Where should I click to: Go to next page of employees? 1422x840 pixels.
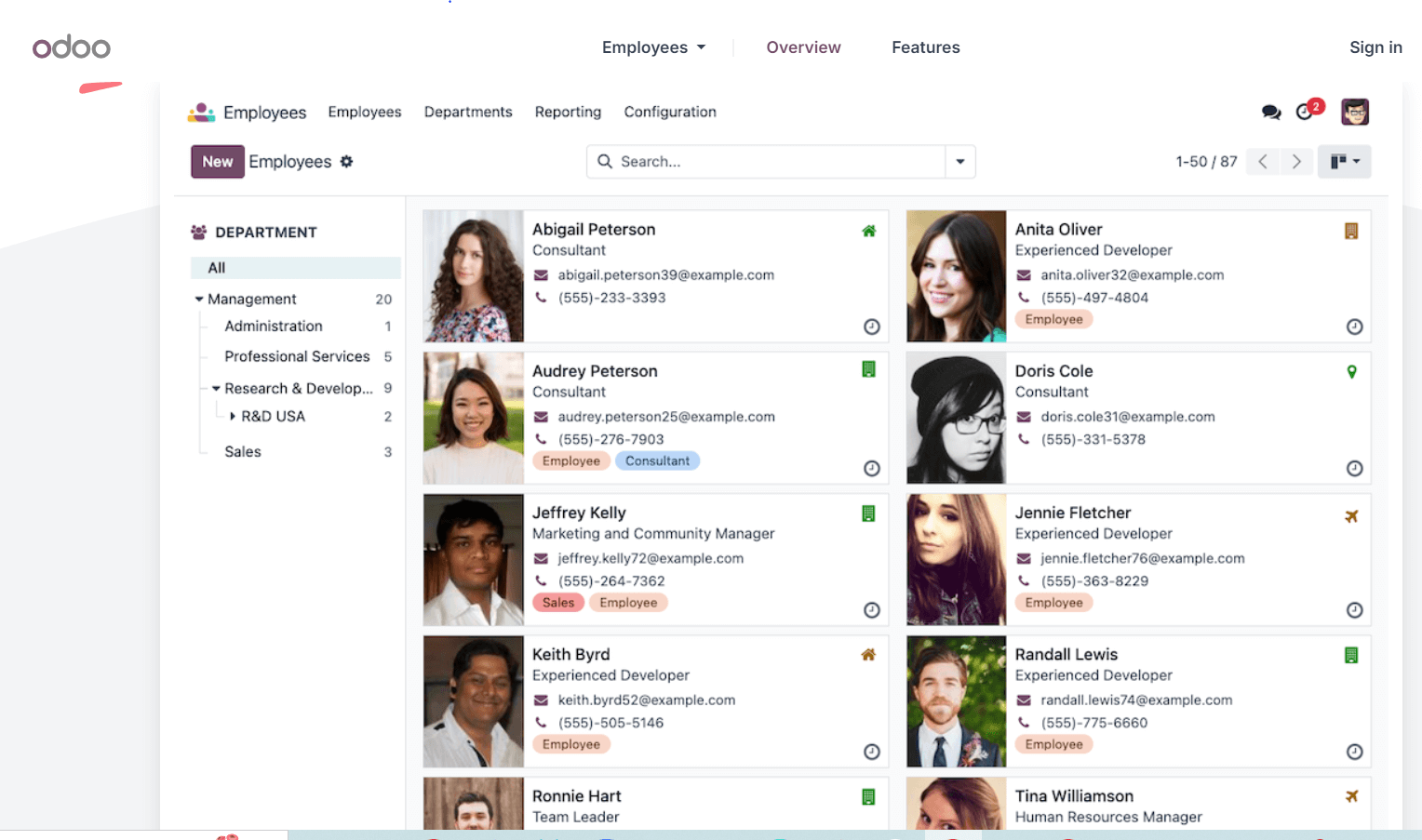pyautogui.click(x=1296, y=162)
